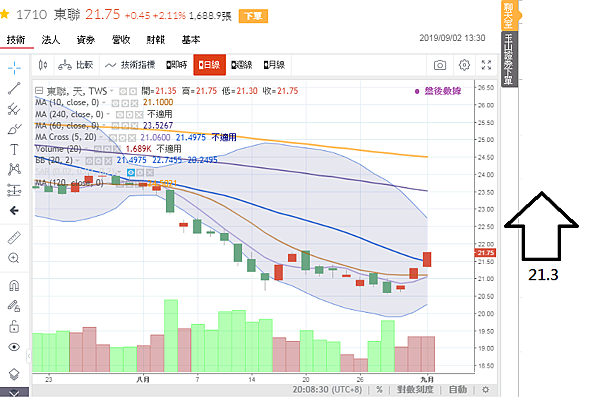Expand MA (240, close, 0) dropdown arrow
This screenshot has width=600, height=420.
108,114
